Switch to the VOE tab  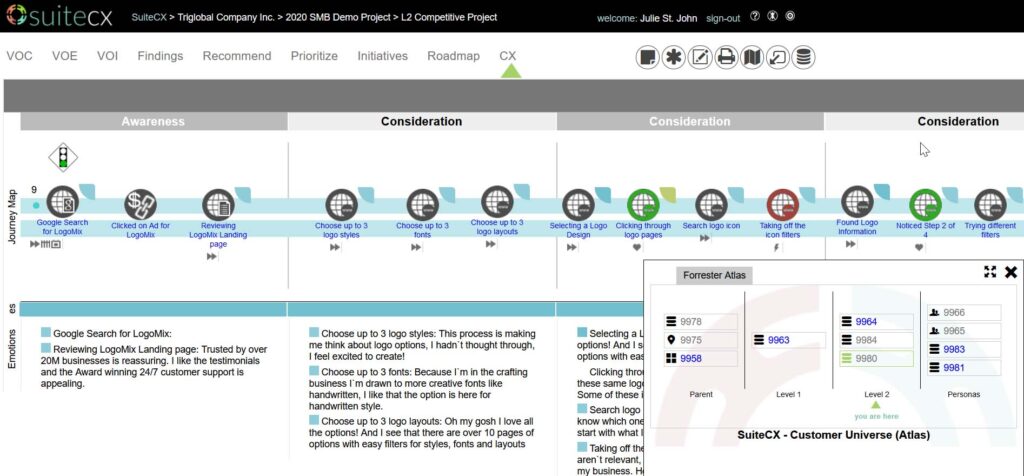coord(65,56)
